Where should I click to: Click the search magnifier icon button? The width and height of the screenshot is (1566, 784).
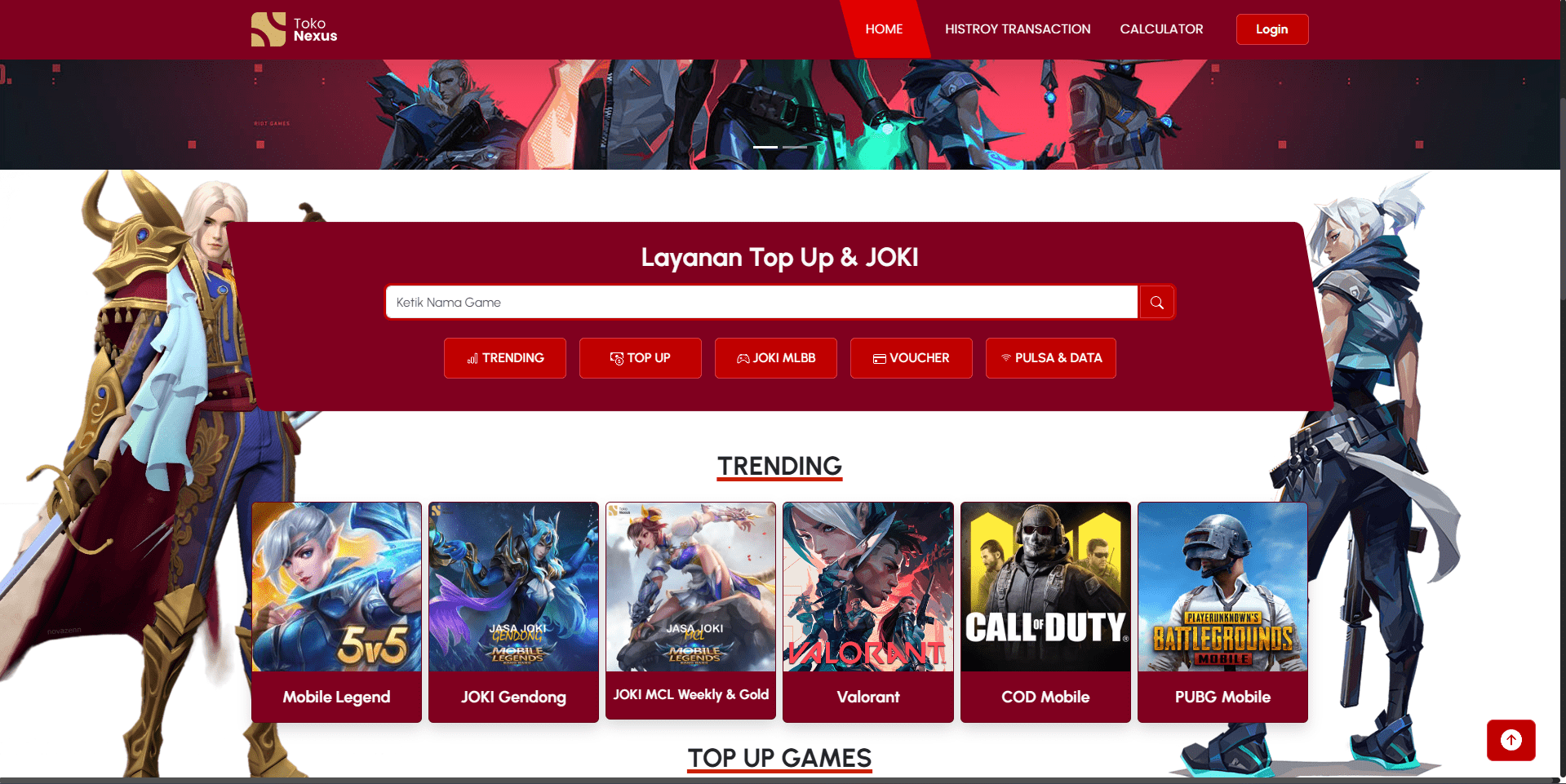(x=1156, y=303)
